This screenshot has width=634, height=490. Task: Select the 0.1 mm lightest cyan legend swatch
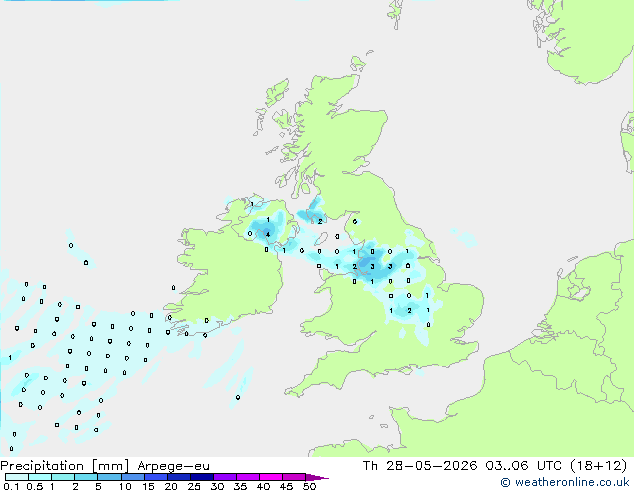(x=17, y=477)
